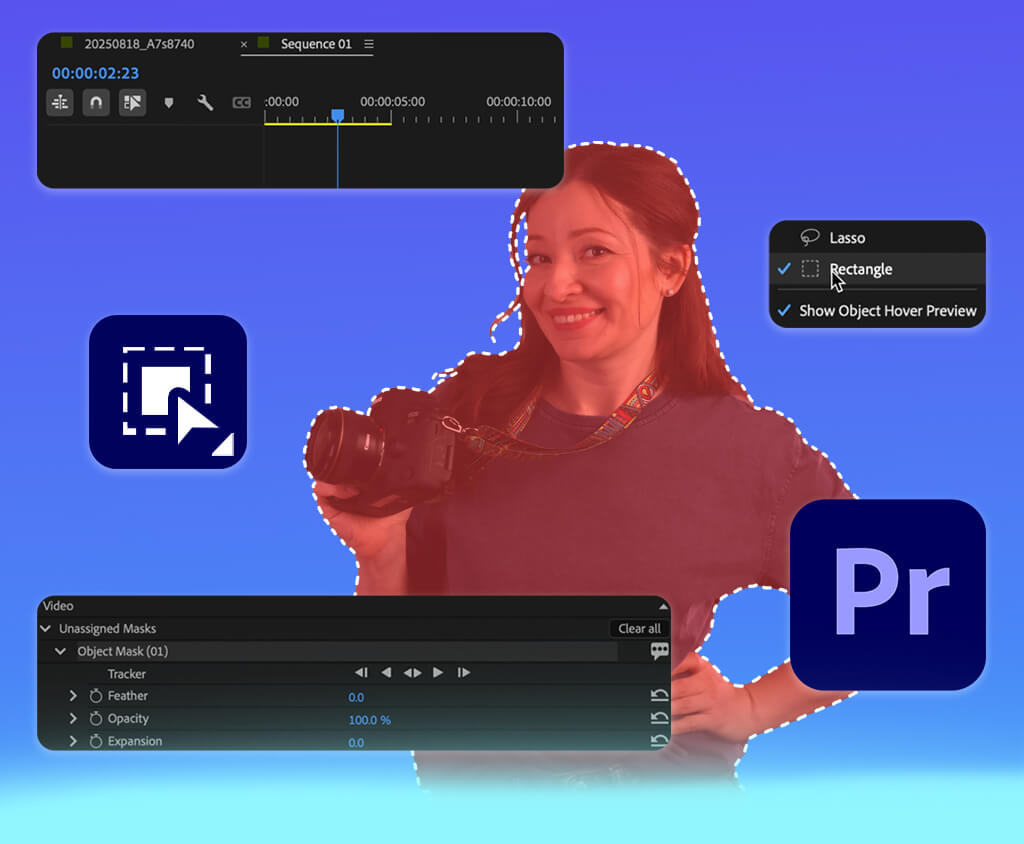Viewport: 1024px width, 844px height.
Task: Reset the Opacity parameter
Action: [660, 719]
